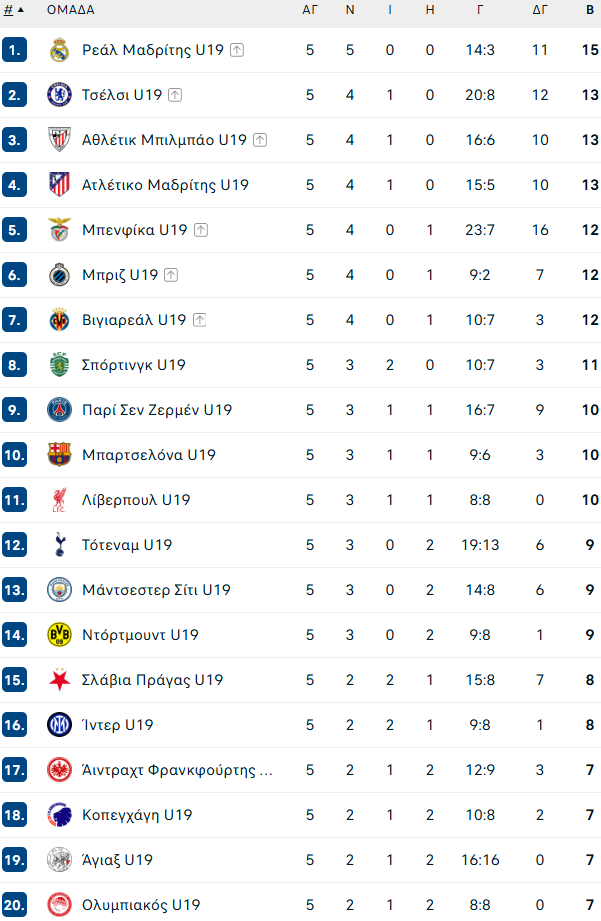Image resolution: width=601 pixels, height=921 pixels.
Task: Click the Tottenham U19 club crest
Action: coord(59,545)
